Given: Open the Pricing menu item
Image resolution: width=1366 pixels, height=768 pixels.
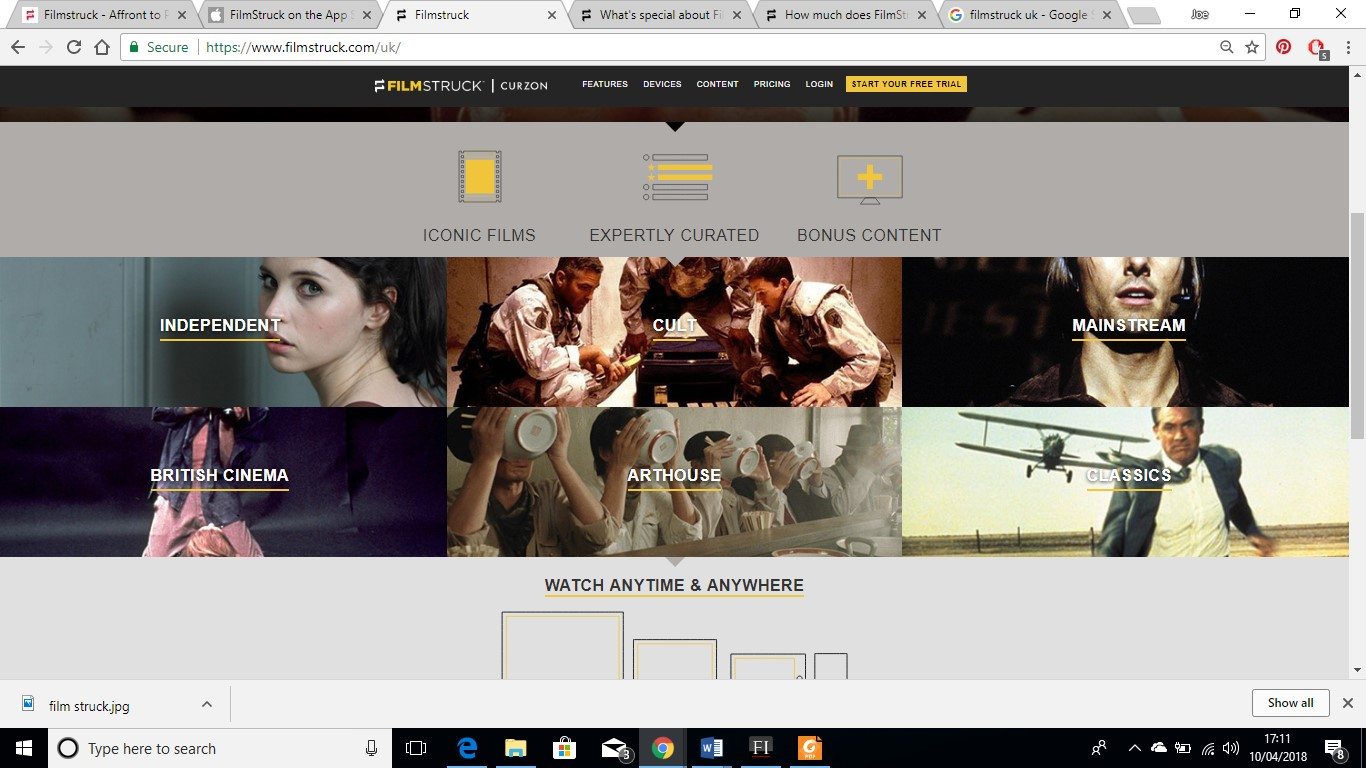Looking at the screenshot, I should 772,84.
